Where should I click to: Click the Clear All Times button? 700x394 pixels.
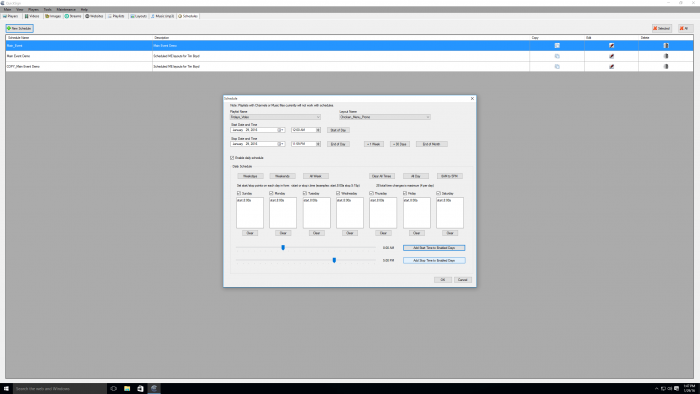pos(382,176)
